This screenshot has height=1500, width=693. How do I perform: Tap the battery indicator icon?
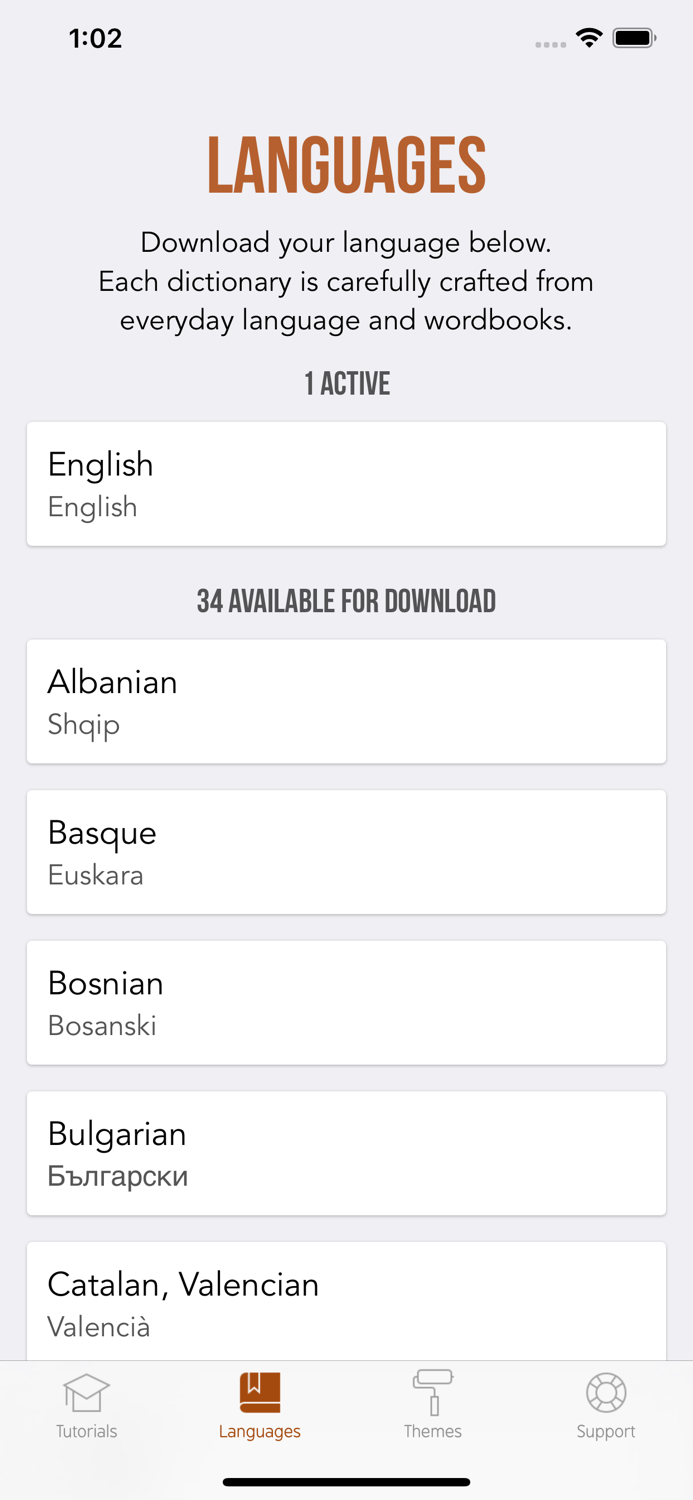tap(634, 38)
